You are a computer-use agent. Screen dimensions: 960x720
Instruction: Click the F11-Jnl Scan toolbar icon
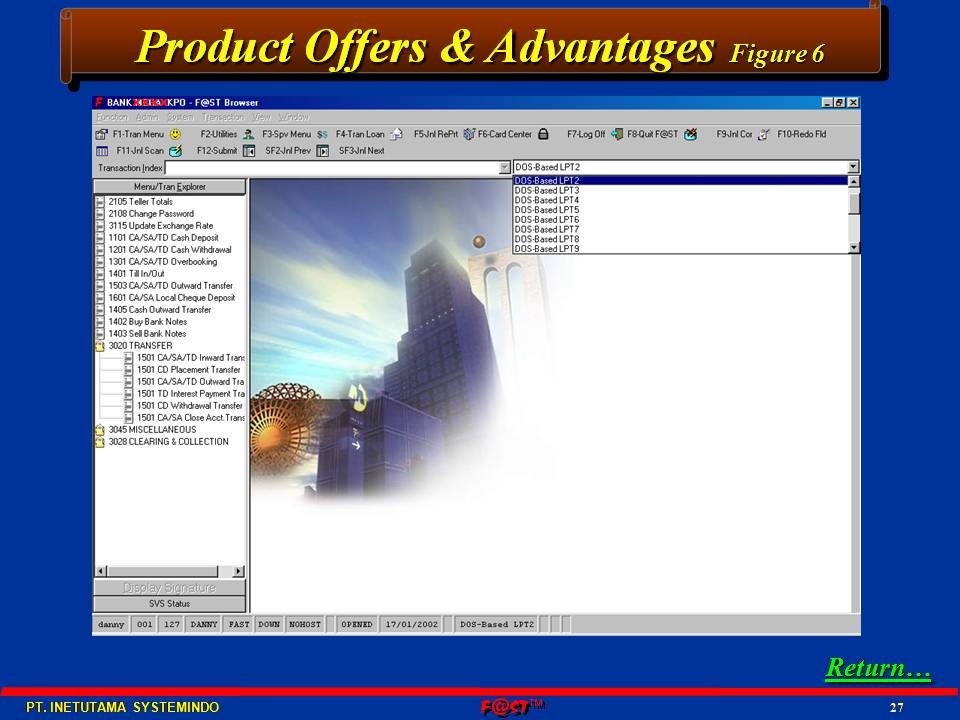point(139,151)
